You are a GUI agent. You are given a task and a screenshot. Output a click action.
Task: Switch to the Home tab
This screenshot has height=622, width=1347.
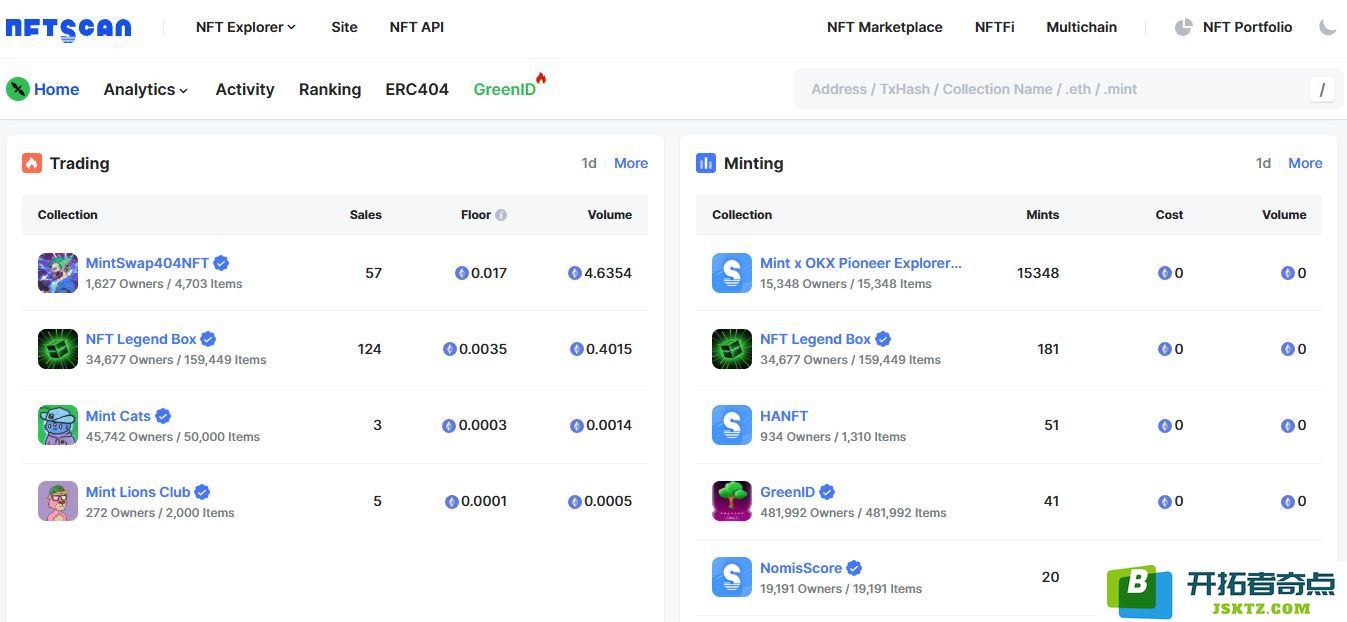(57, 89)
